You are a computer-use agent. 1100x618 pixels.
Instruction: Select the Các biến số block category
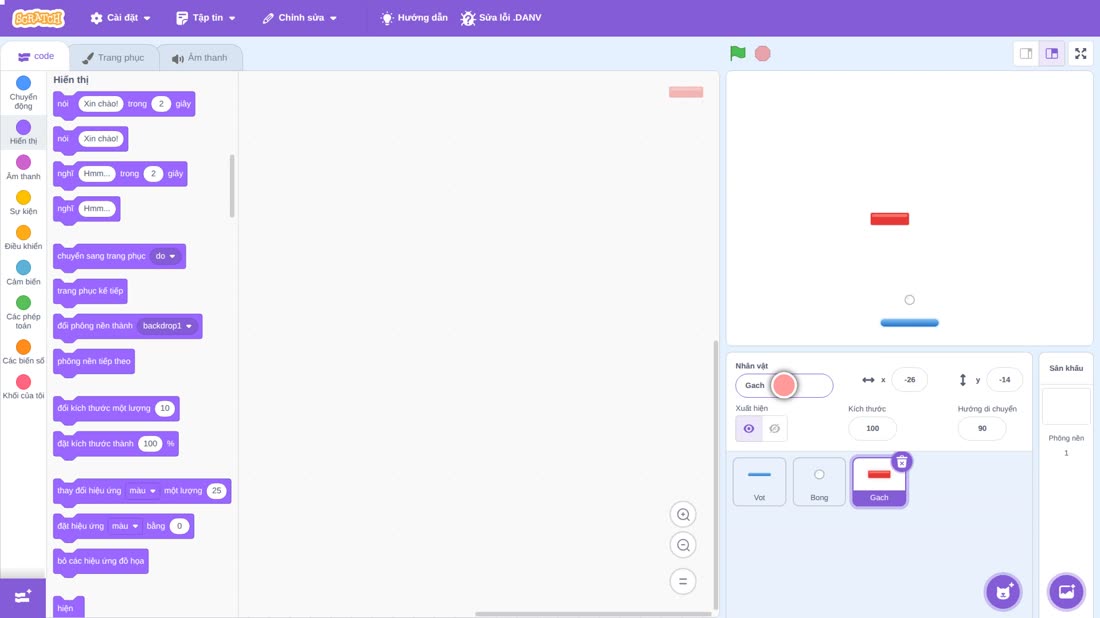tap(23, 351)
